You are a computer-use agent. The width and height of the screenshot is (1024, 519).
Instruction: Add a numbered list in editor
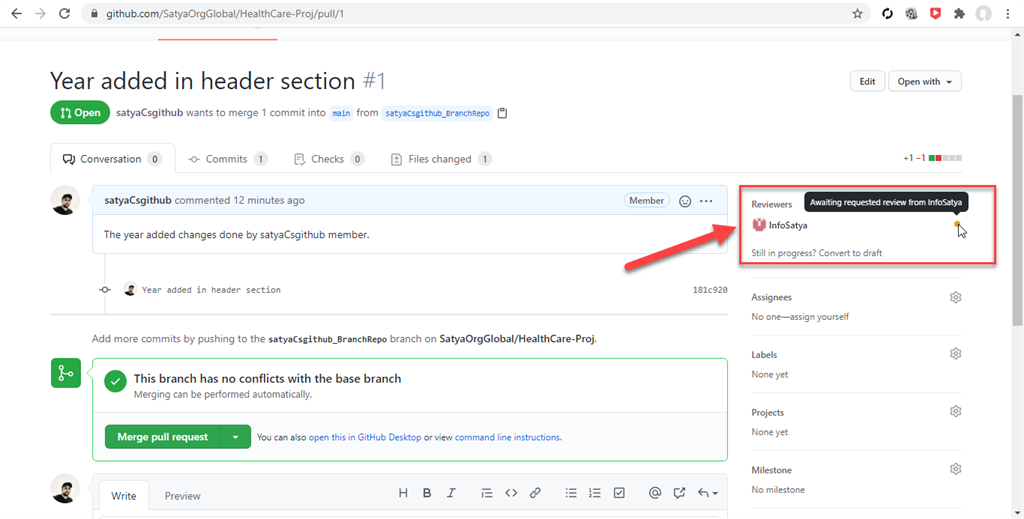tap(594, 493)
